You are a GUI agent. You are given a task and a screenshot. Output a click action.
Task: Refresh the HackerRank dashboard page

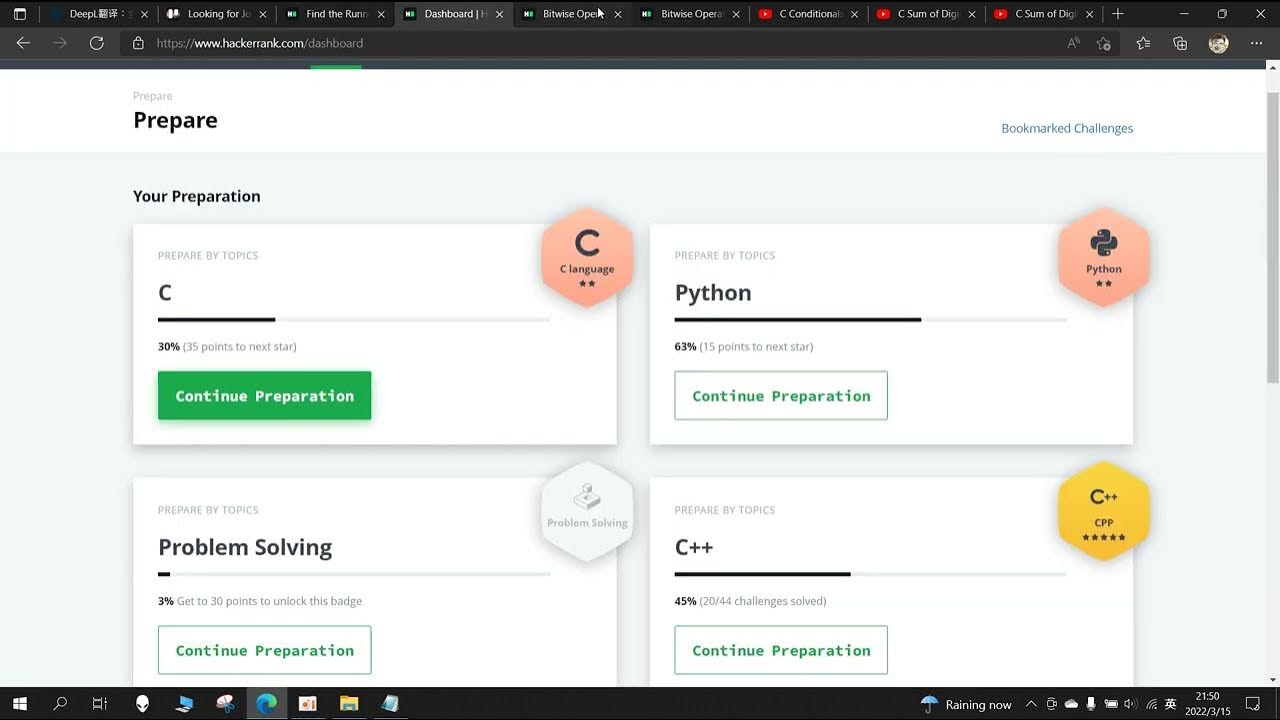97,43
